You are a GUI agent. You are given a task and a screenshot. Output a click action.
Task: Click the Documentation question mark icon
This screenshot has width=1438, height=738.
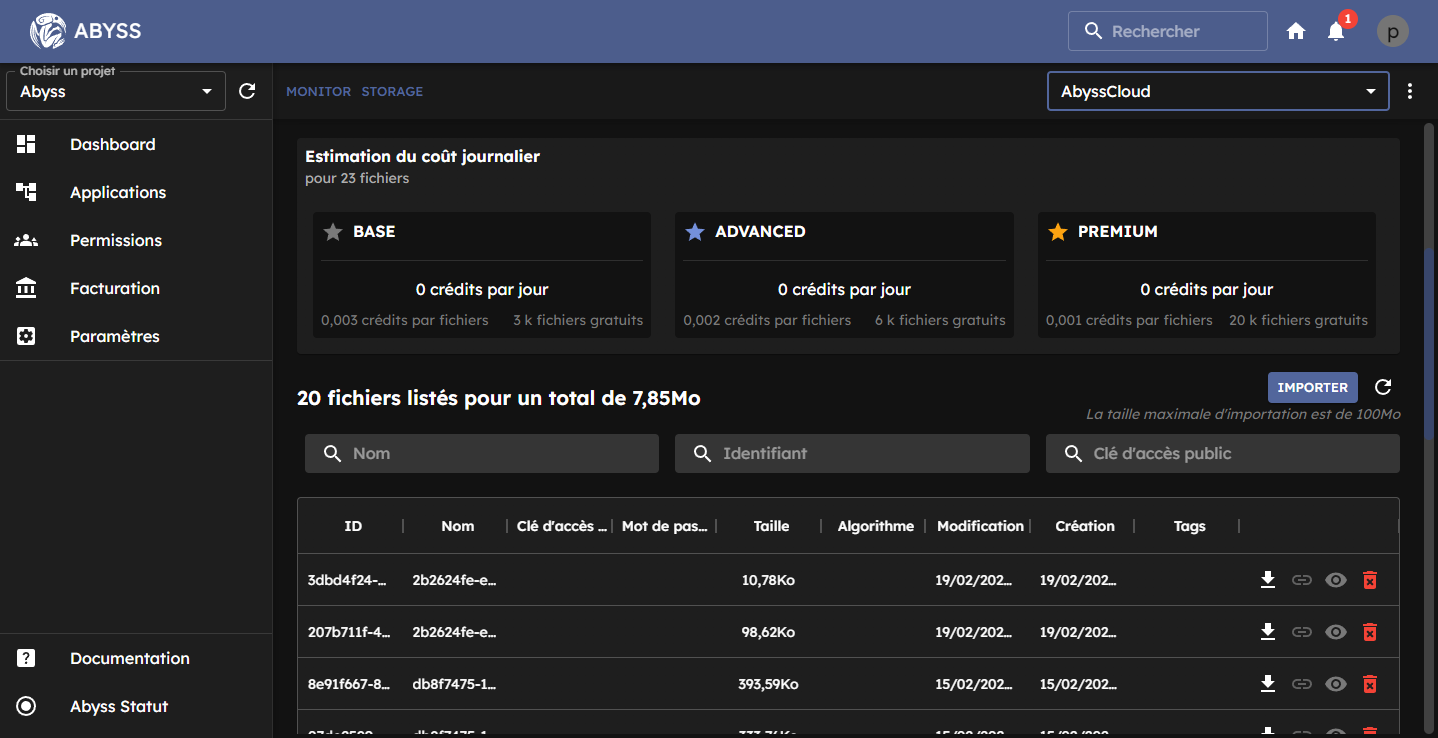(26, 658)
